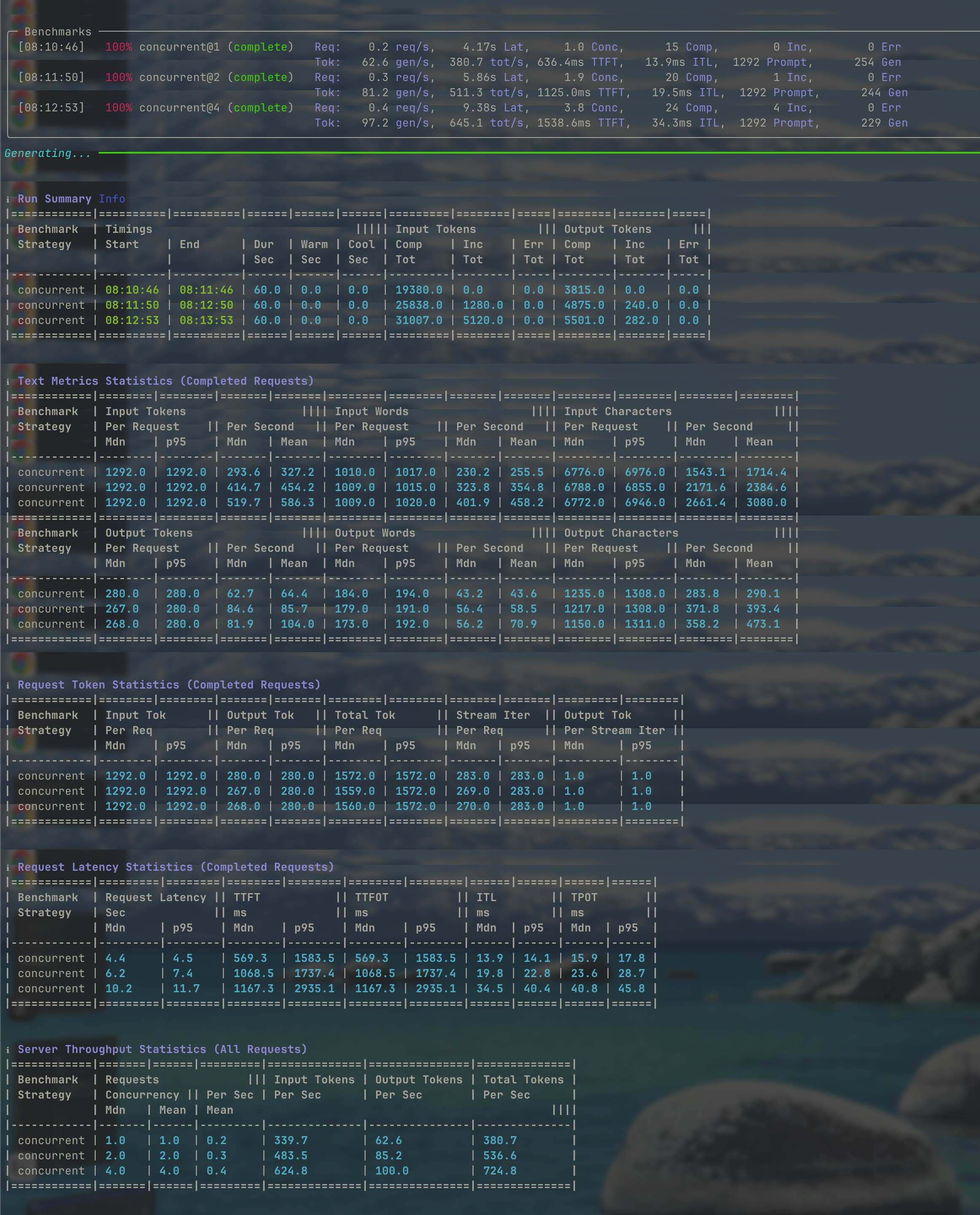Select ITL p95 value 40.4
Viewport: 980px width, 1215px height.
click(536, 988)
